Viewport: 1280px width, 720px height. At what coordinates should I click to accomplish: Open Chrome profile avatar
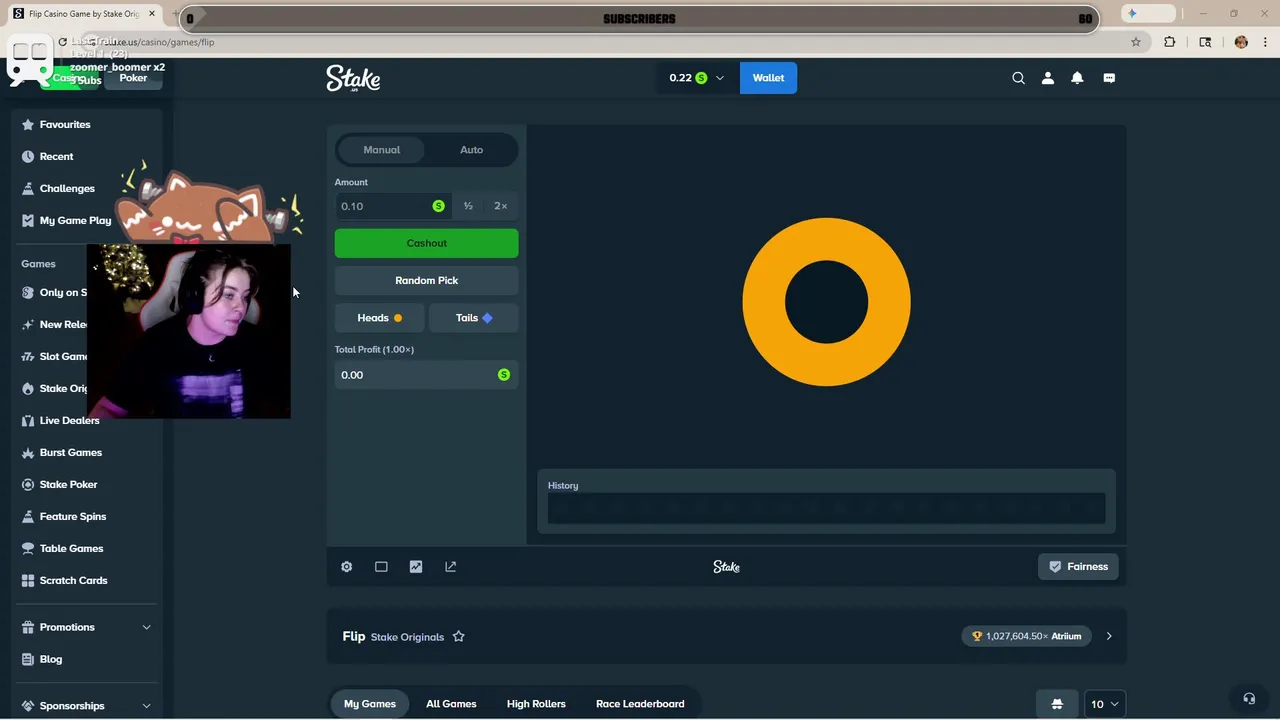(x=1241, y=42)
